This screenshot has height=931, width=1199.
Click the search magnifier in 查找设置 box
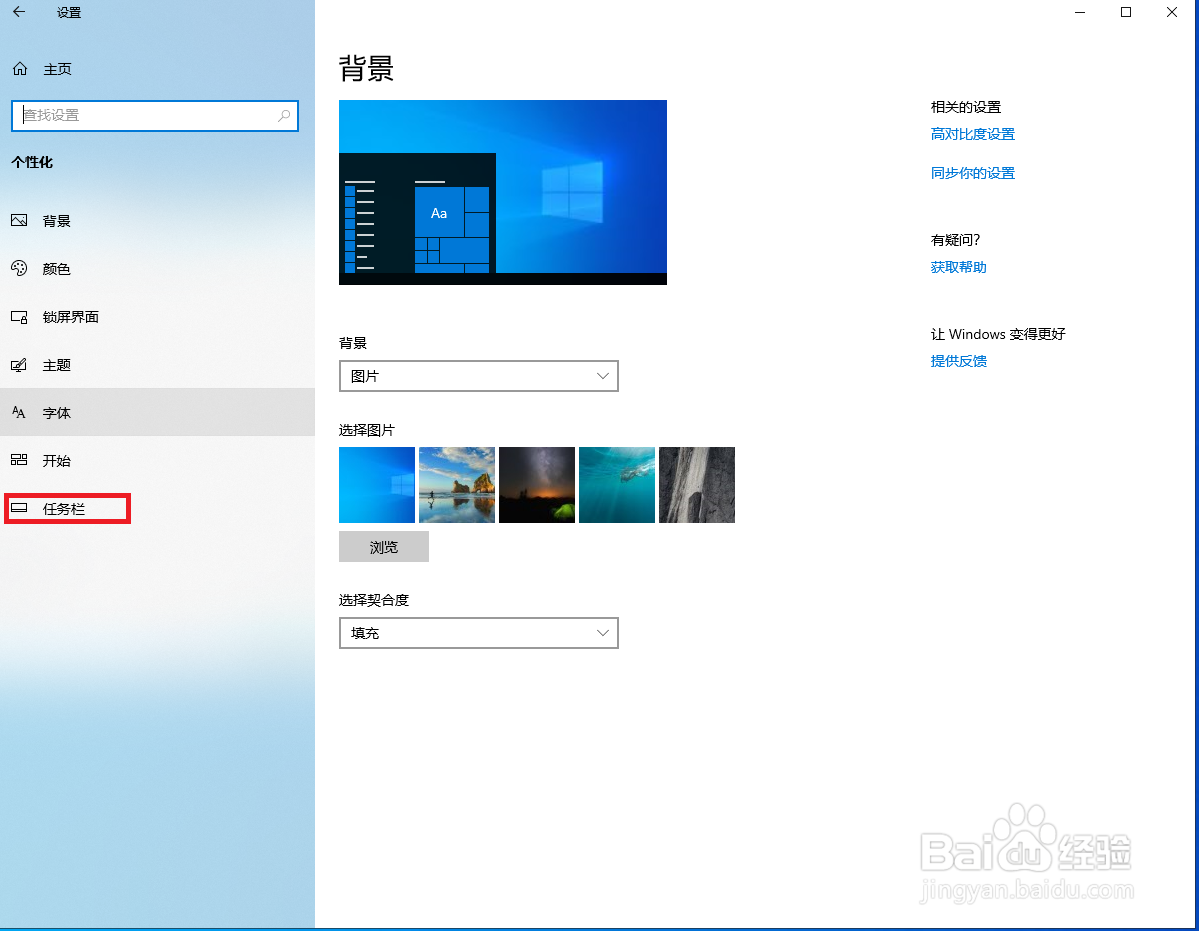point(284,115)
